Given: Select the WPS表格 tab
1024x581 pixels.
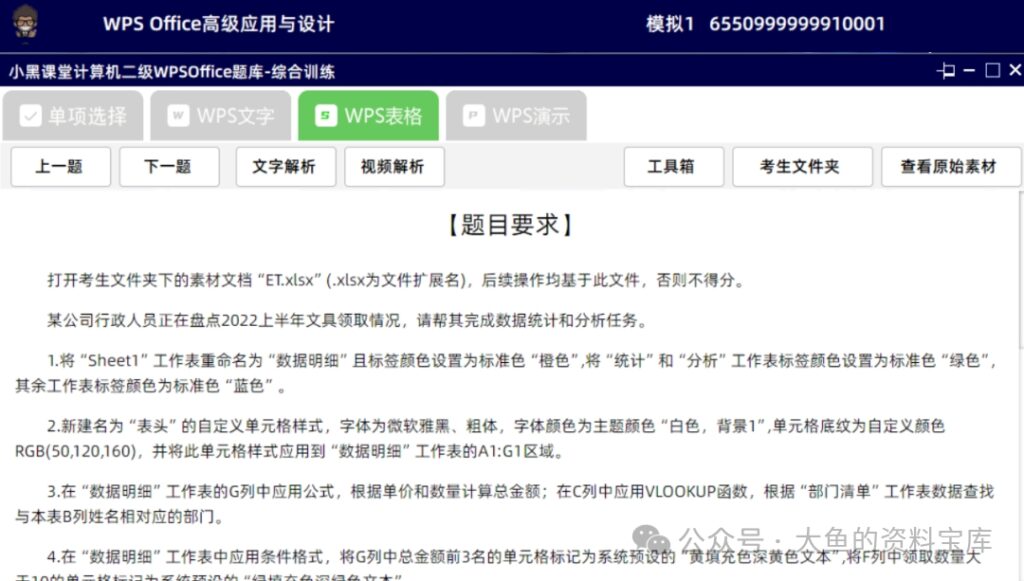Looking at the screenshot, I should (368, 116).
